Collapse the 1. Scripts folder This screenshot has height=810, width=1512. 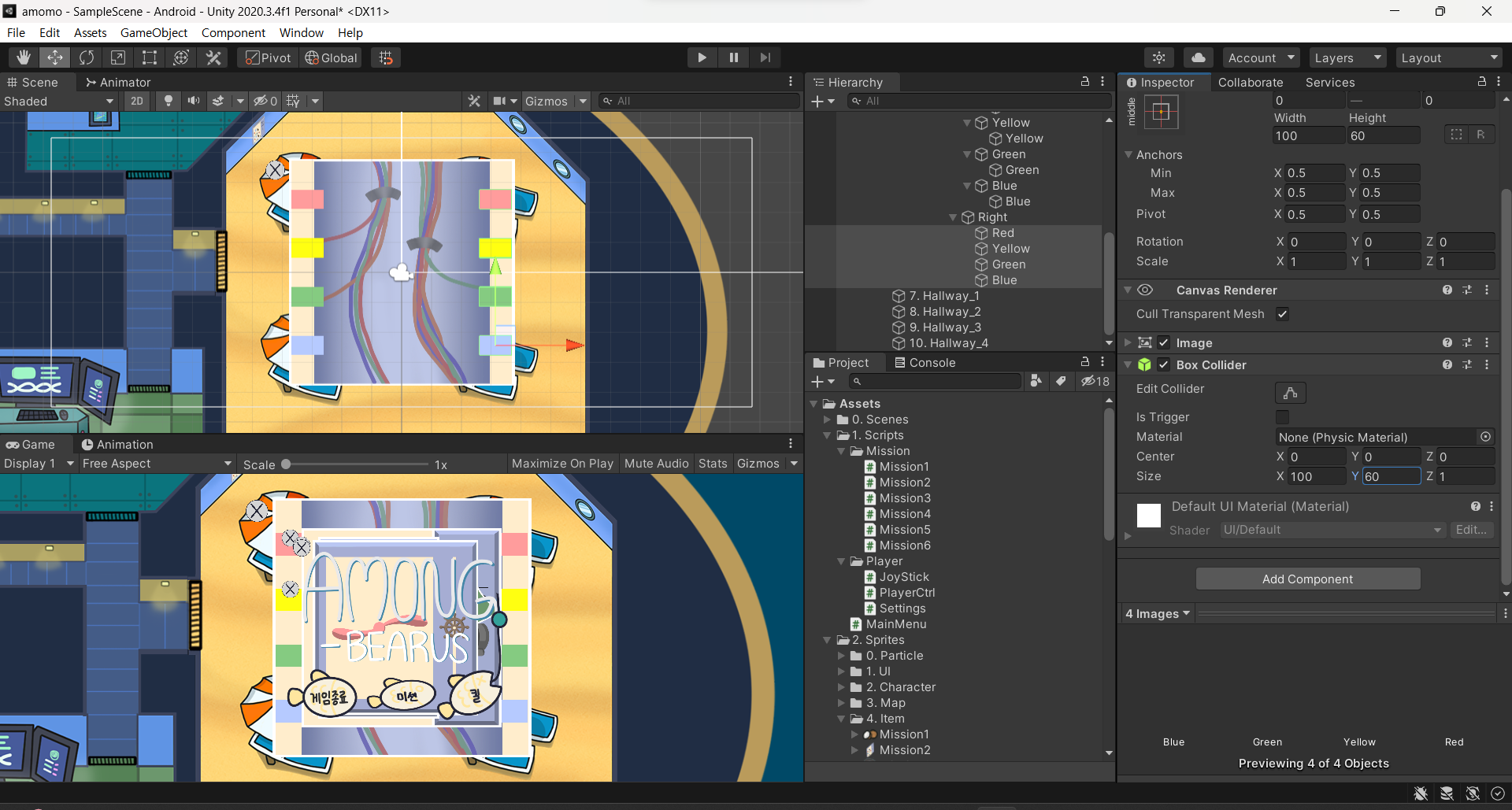click(827, 435)
